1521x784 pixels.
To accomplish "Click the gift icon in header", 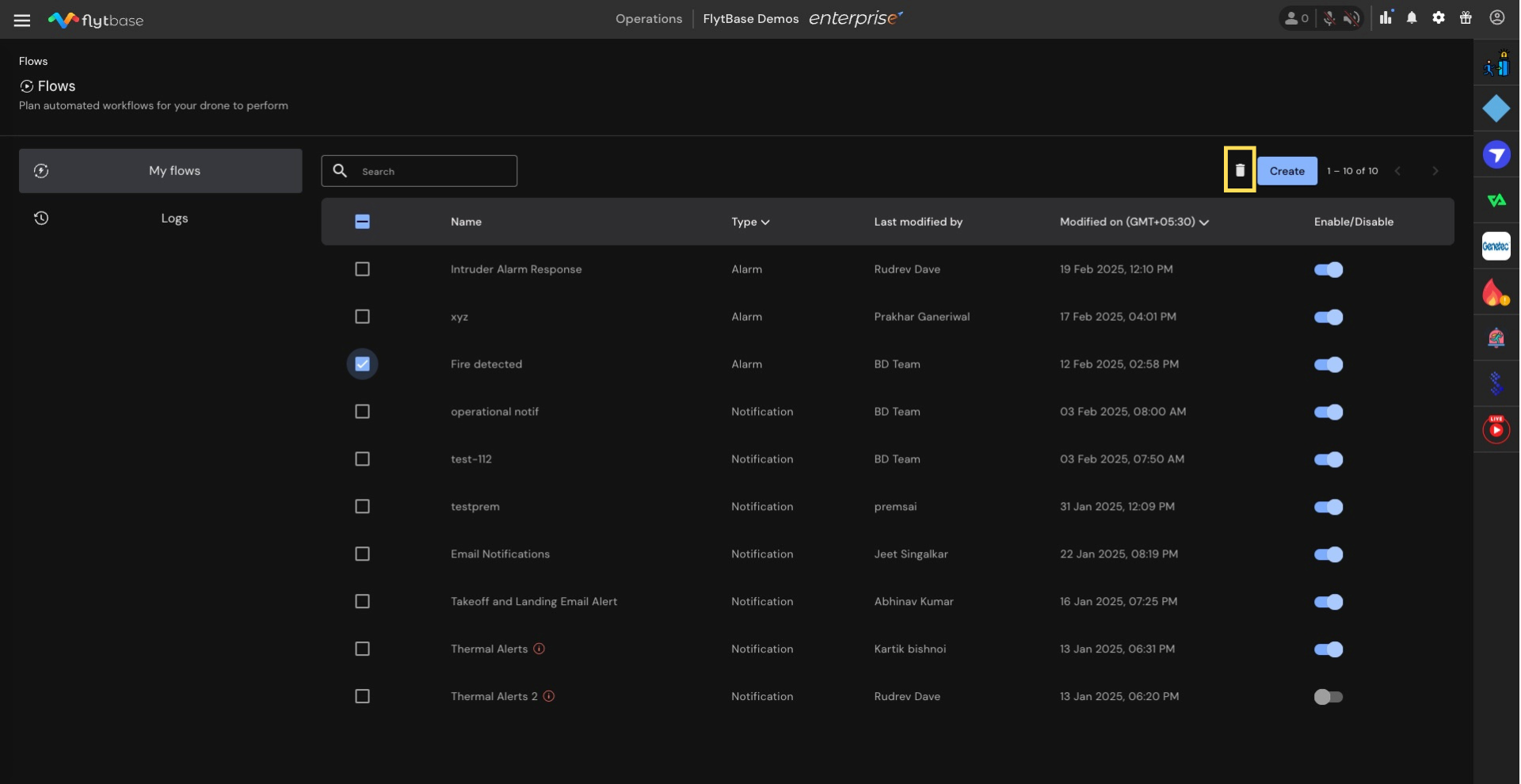I will point(1466,18).
